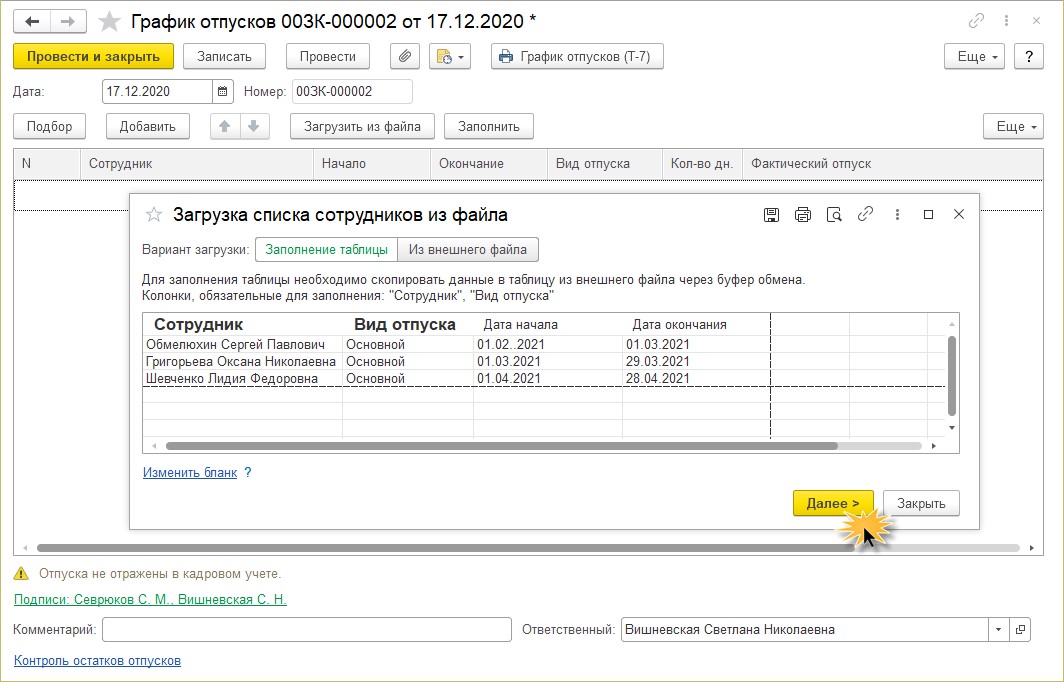Click the Фактический отпуск column header
The height and width of the screenshot is (682, 1064).
coord(892,164)
